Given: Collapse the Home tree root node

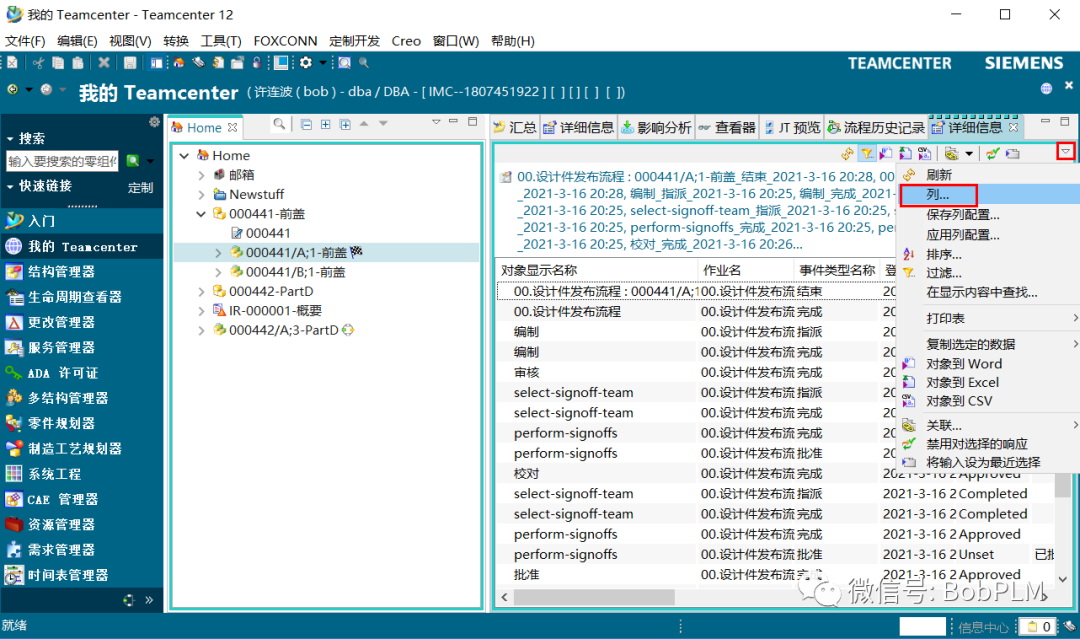Looking at the screenshot, I should pyautogui.click(x=184, y=156).
